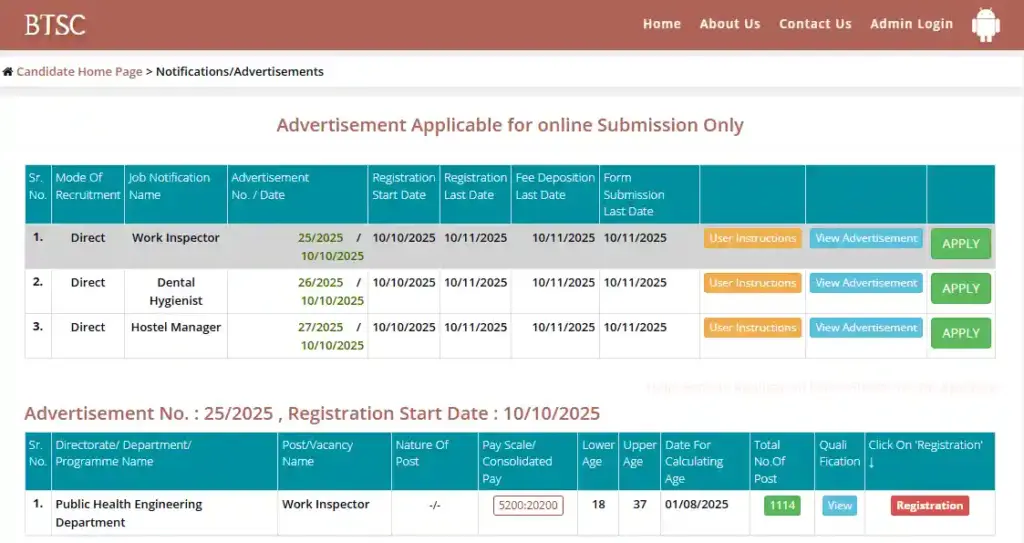Image resolution: width=1024 pixels, height=543 pixels.
Task: View Advertisement for Dental Hygienist
Action: [866, 284]
